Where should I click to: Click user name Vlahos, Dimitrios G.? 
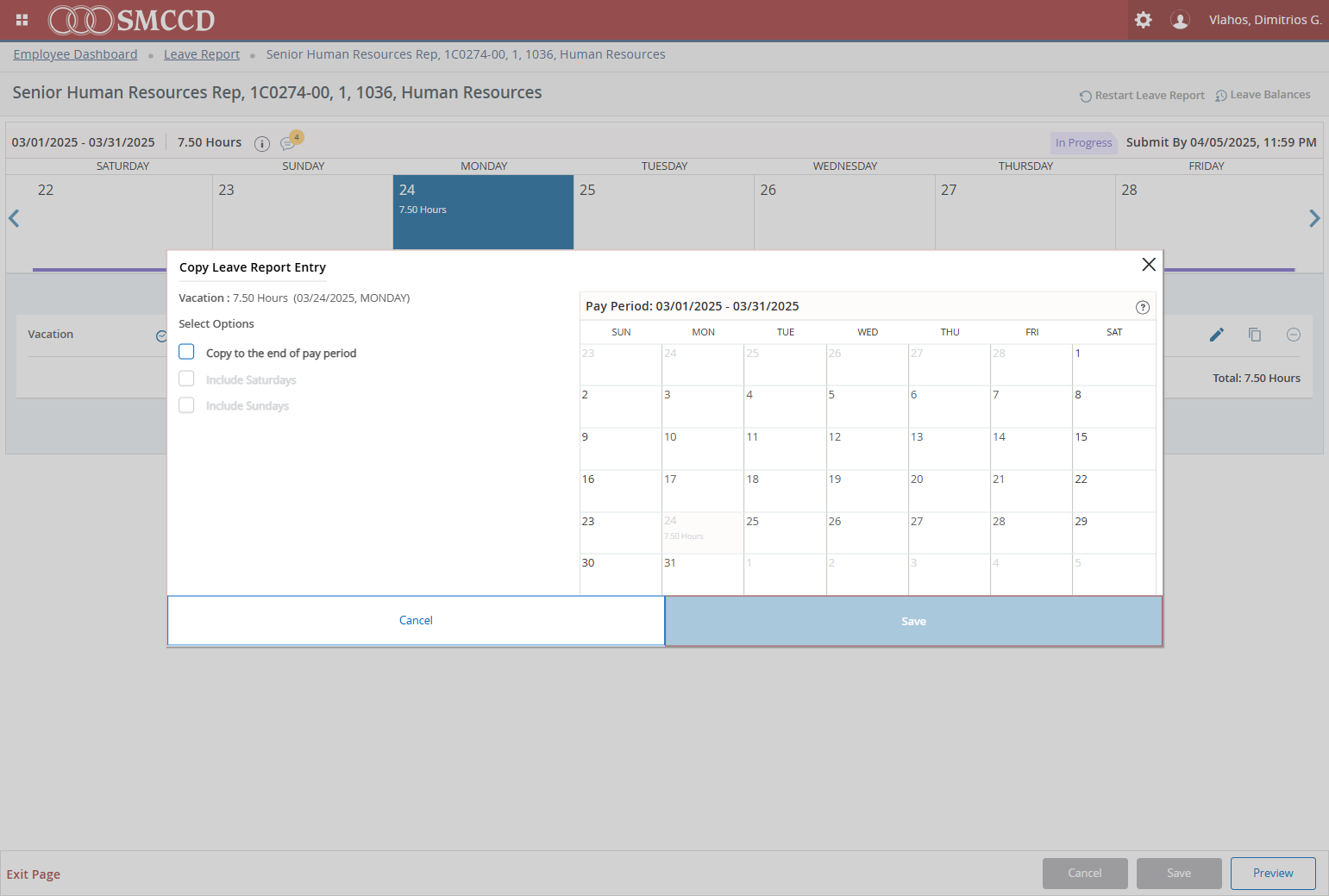click(x=1265, y=20)
